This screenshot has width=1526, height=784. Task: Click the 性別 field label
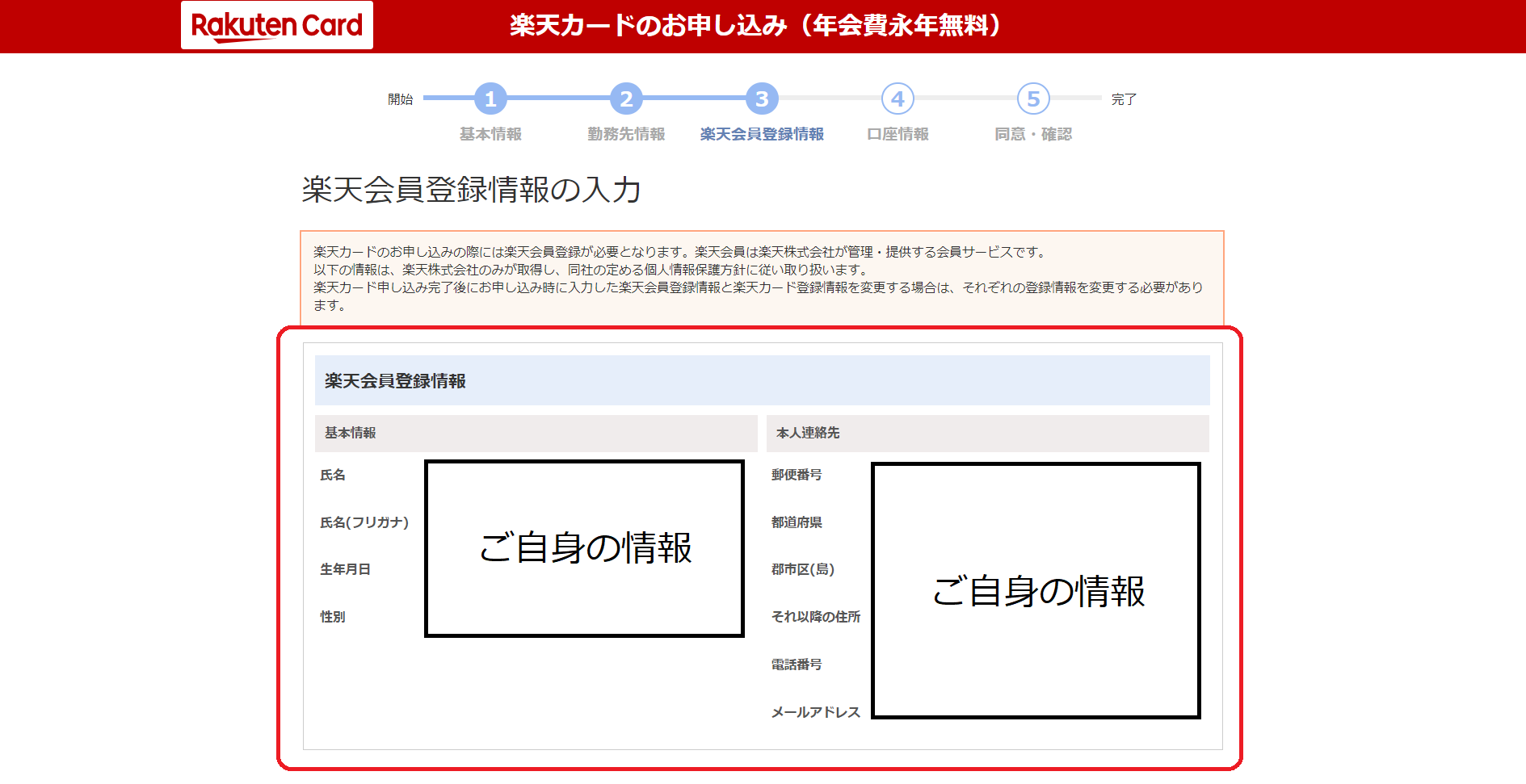[x=333, y=617]
